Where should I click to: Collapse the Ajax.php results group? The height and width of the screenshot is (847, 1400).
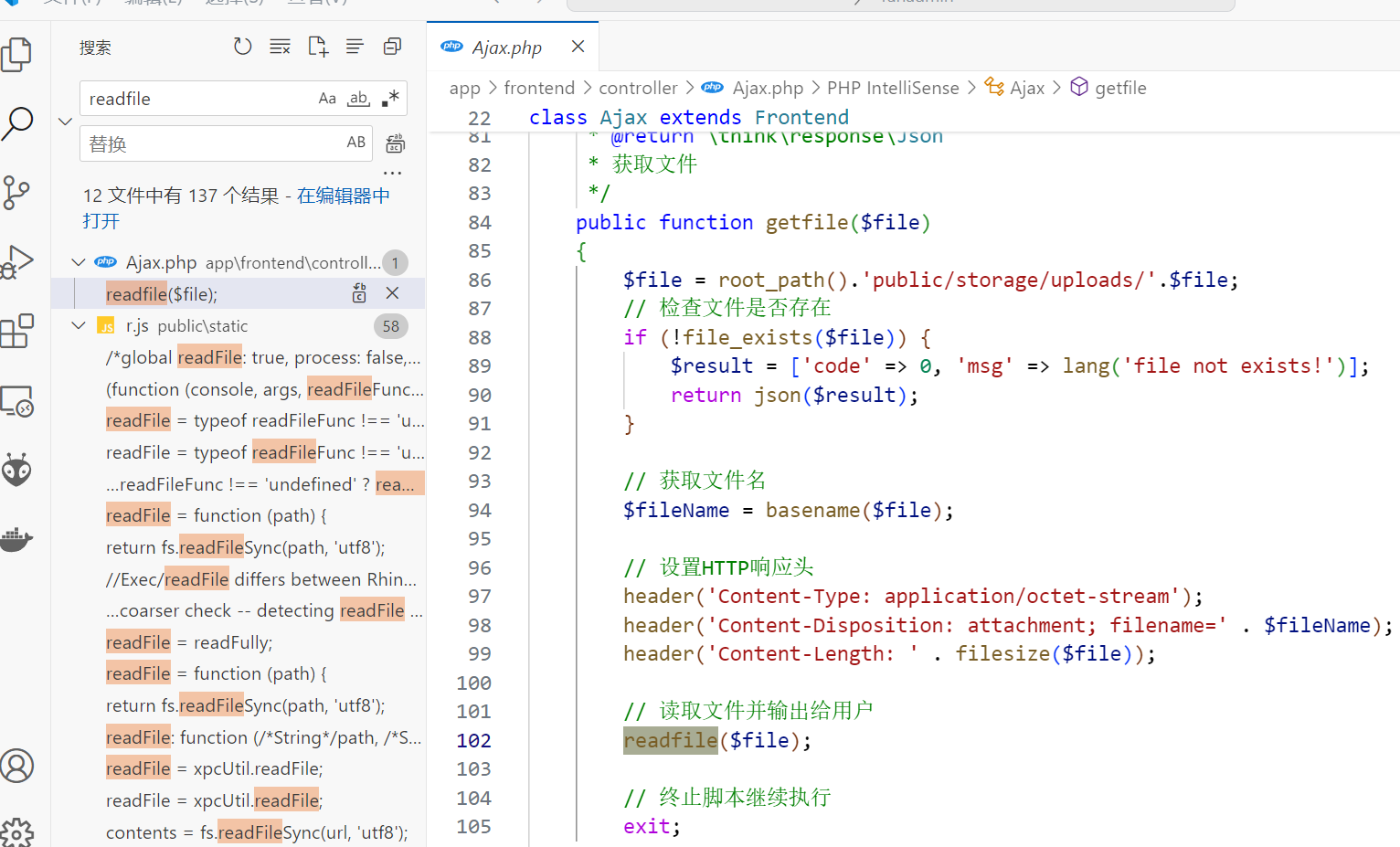(79, 262)
